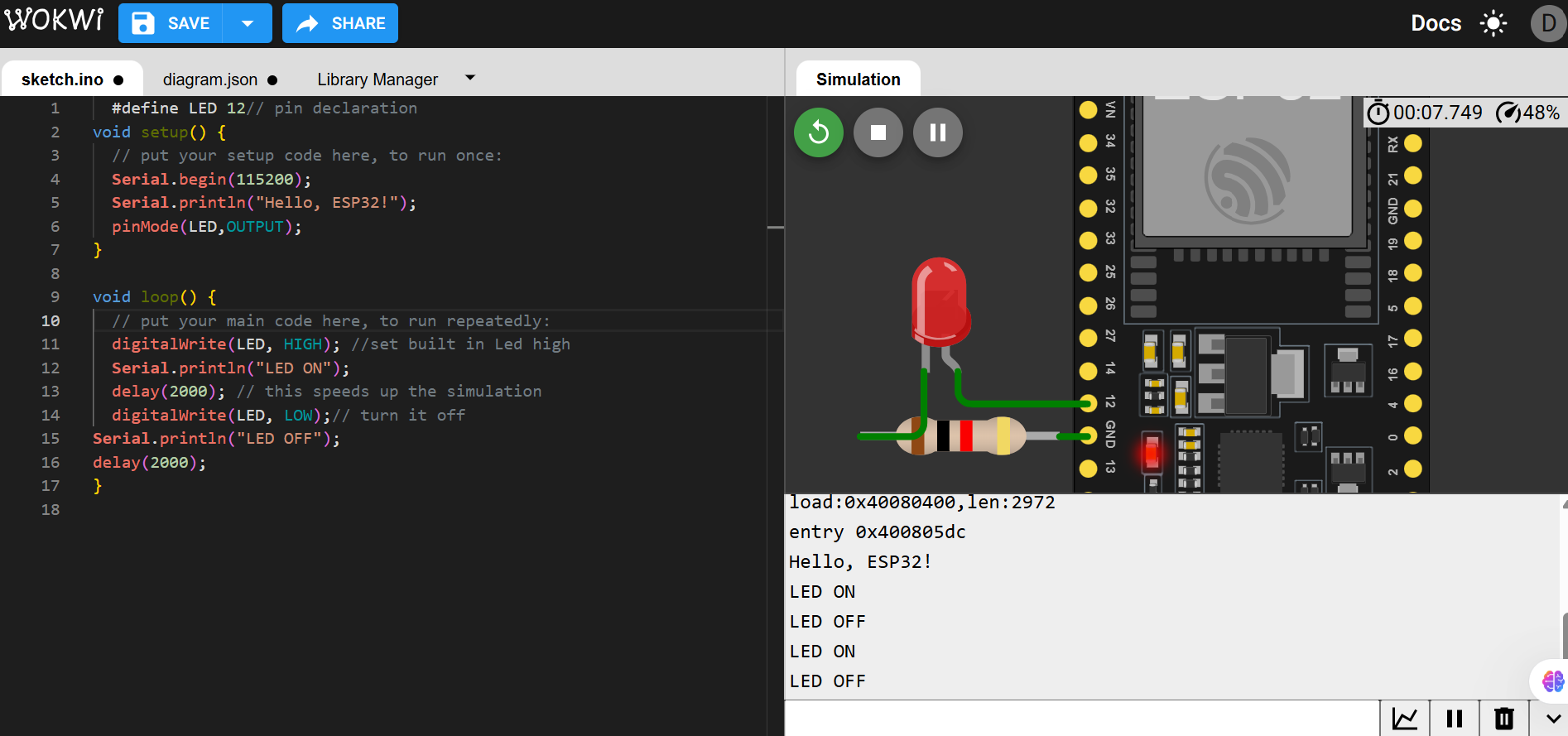
Task: Click the '#define LED 12' code line
Action: point(264,108)
